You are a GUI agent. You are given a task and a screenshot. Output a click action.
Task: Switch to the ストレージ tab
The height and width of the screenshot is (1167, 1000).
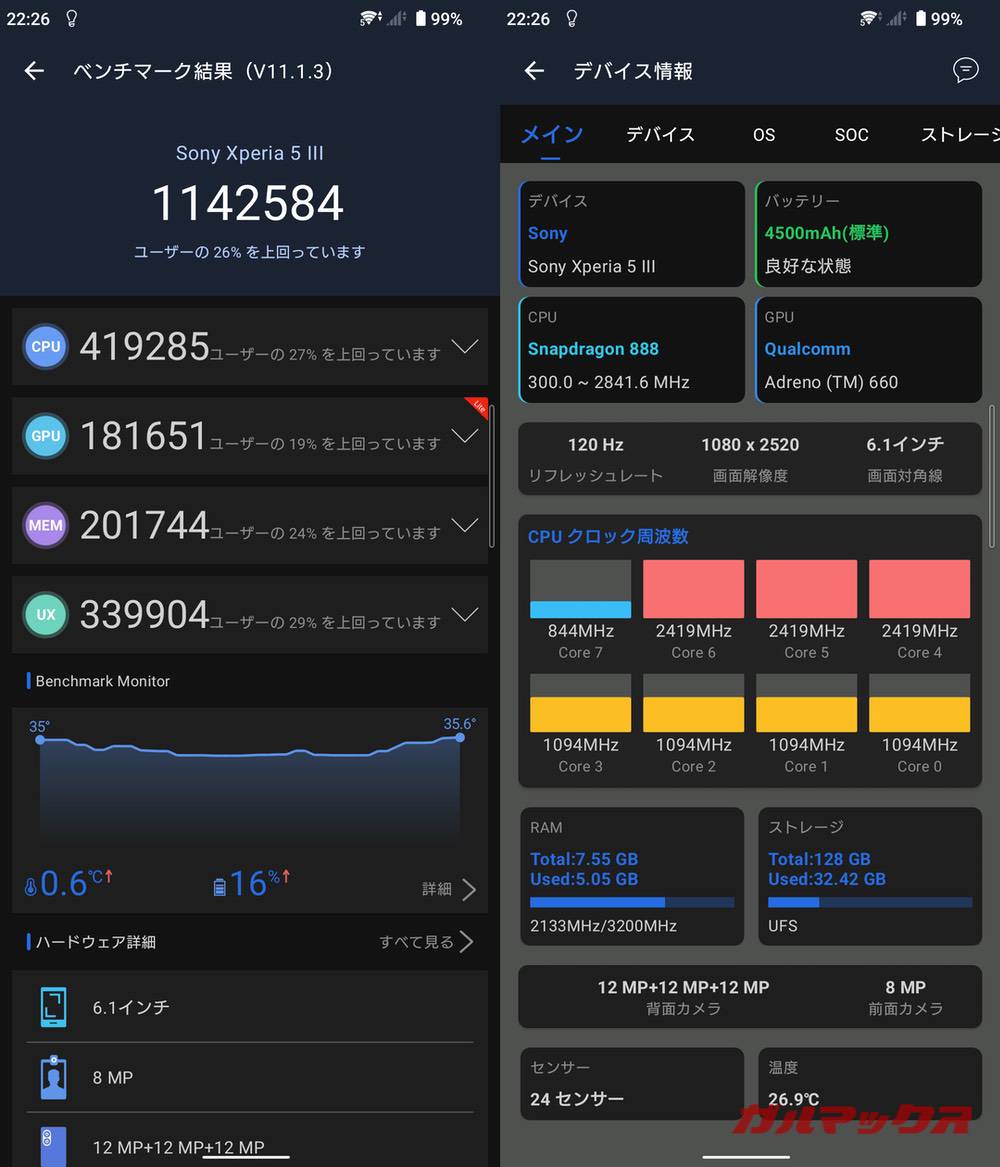(x=960, y=135)
